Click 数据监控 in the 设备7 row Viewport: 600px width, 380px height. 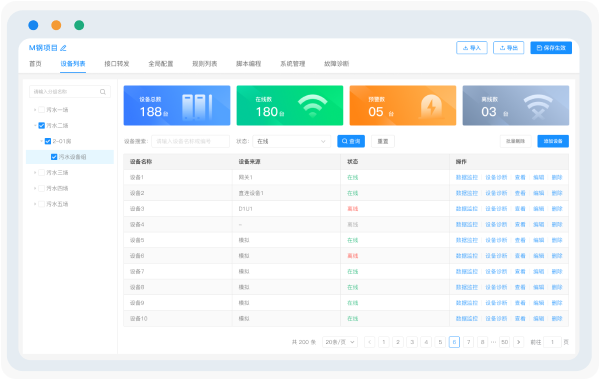pyautogui.click(x=467, y=272)
